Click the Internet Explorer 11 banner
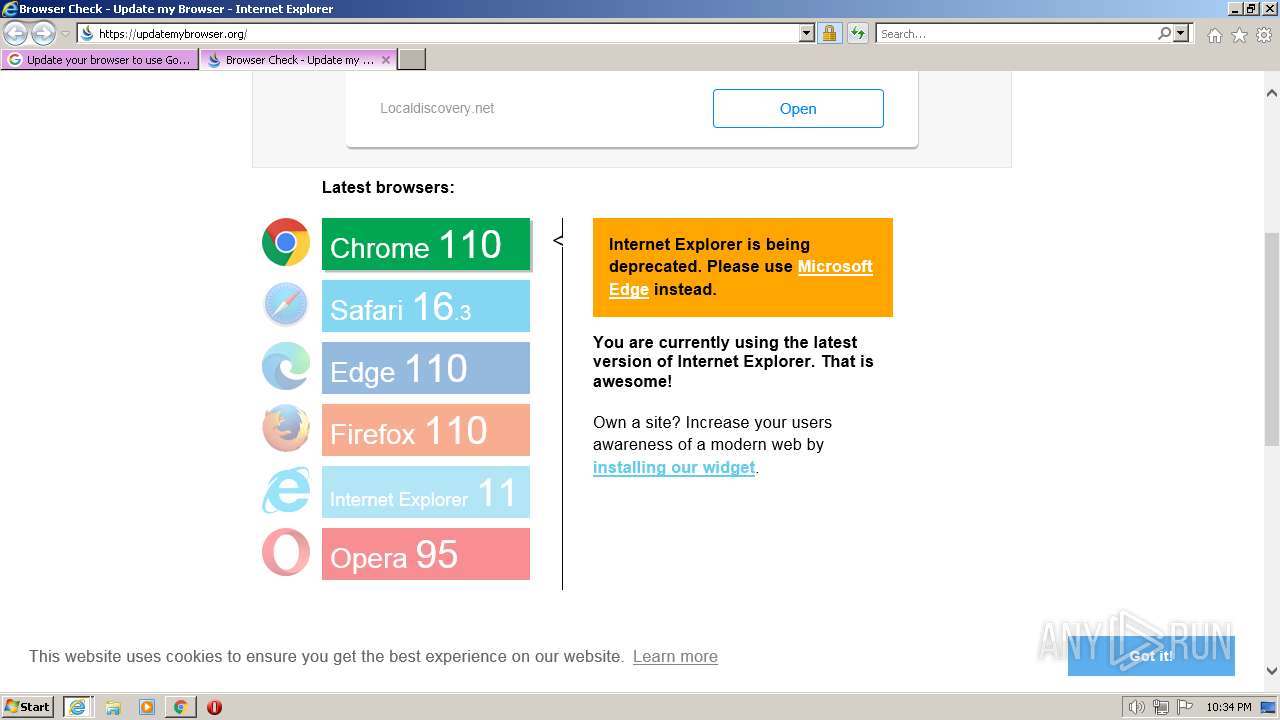This screenshot has width=1280, height=720. tap(426, 492)
